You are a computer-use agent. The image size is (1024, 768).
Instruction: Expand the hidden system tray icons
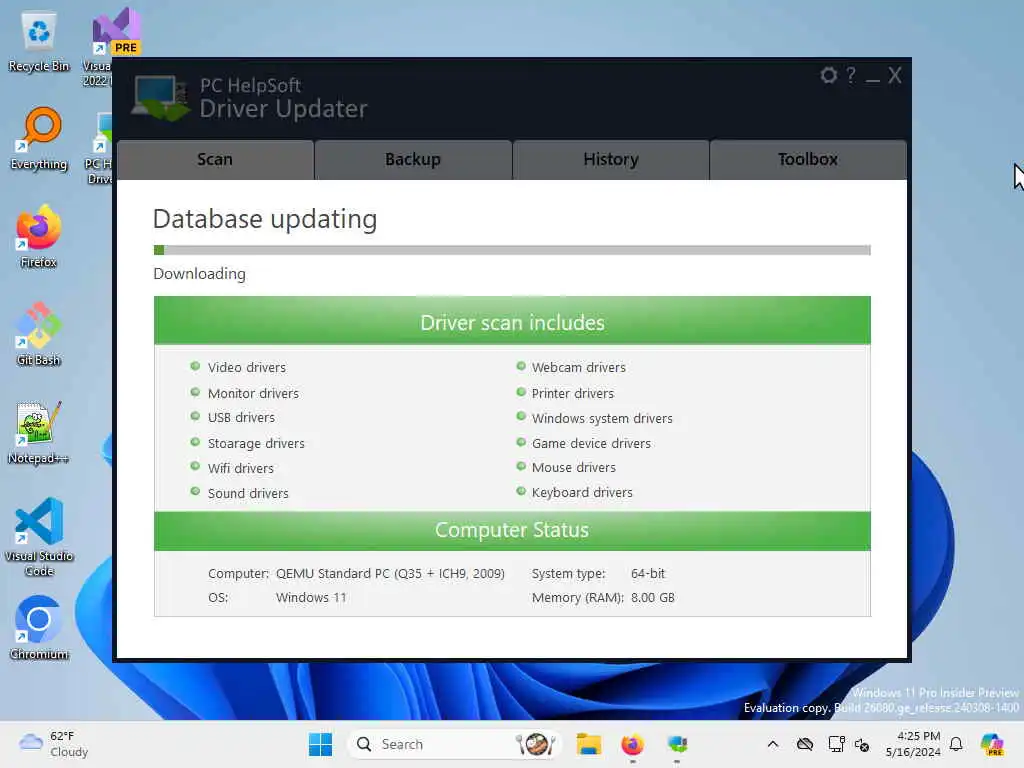[x=773, y=744]
